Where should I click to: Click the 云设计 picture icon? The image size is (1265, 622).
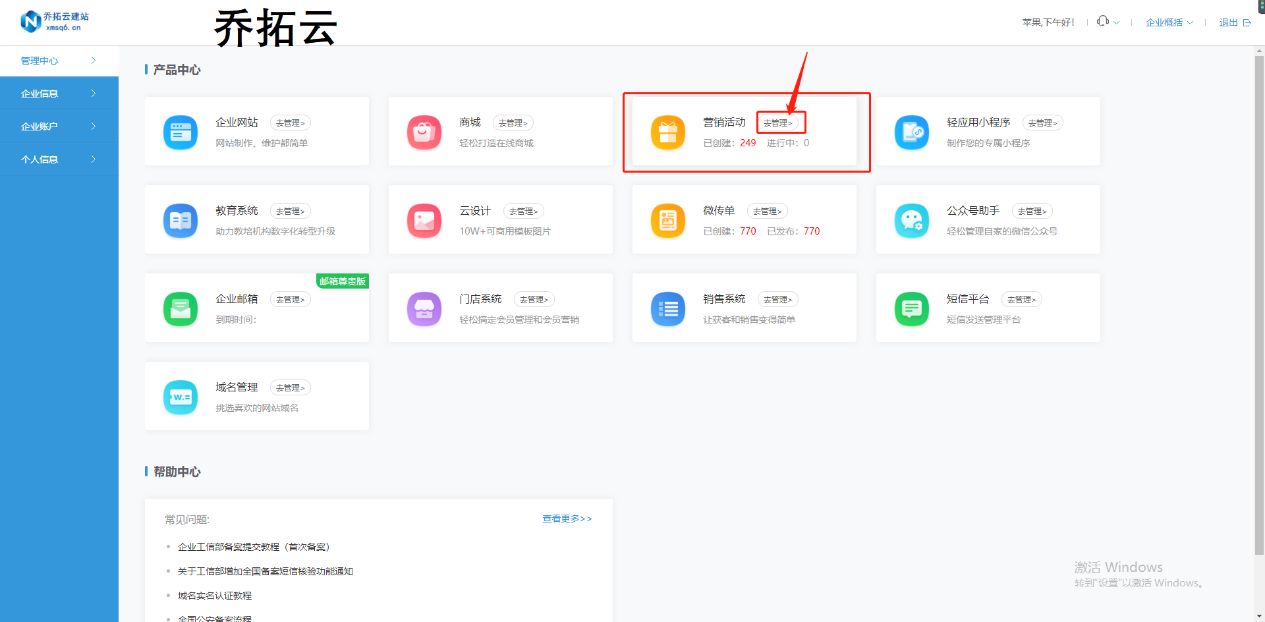click(x=424, y=220)
